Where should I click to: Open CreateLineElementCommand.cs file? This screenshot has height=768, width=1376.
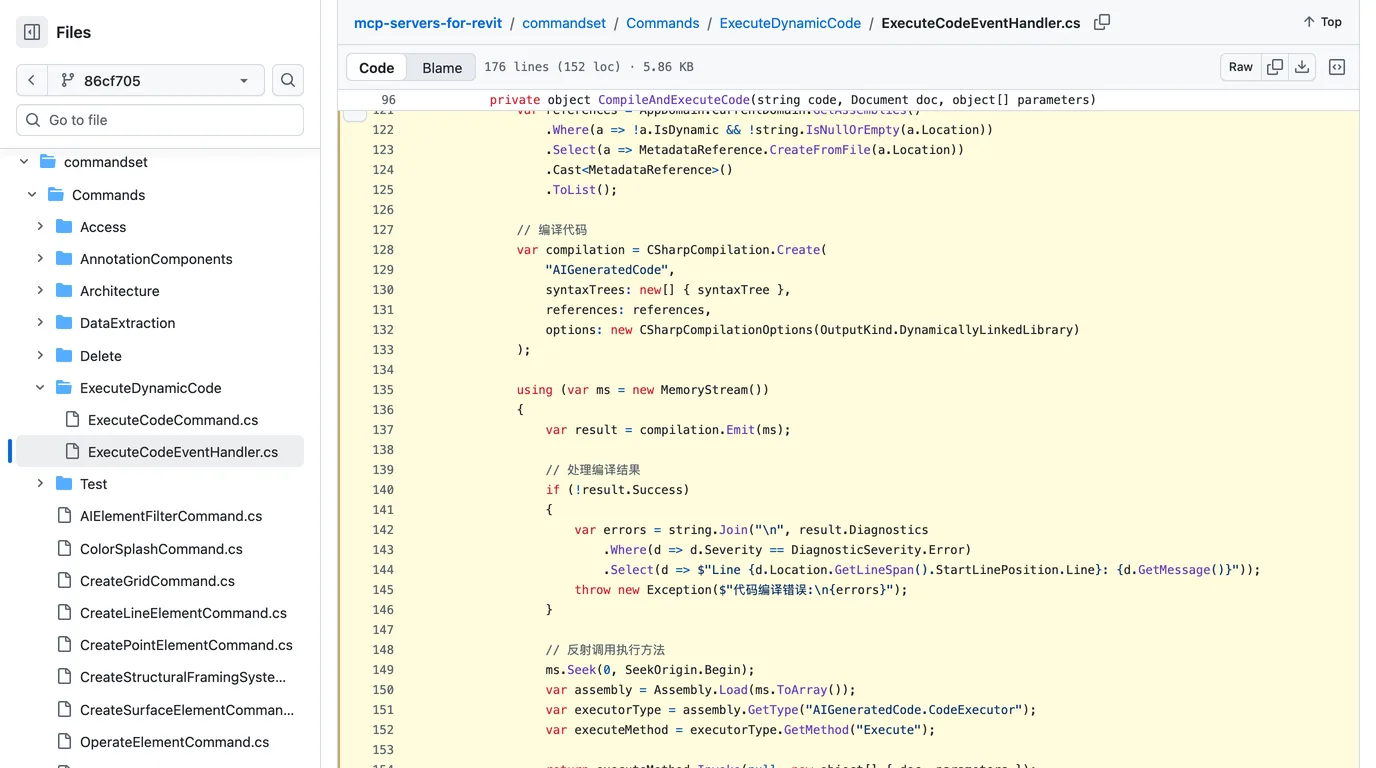pos(183,613)
